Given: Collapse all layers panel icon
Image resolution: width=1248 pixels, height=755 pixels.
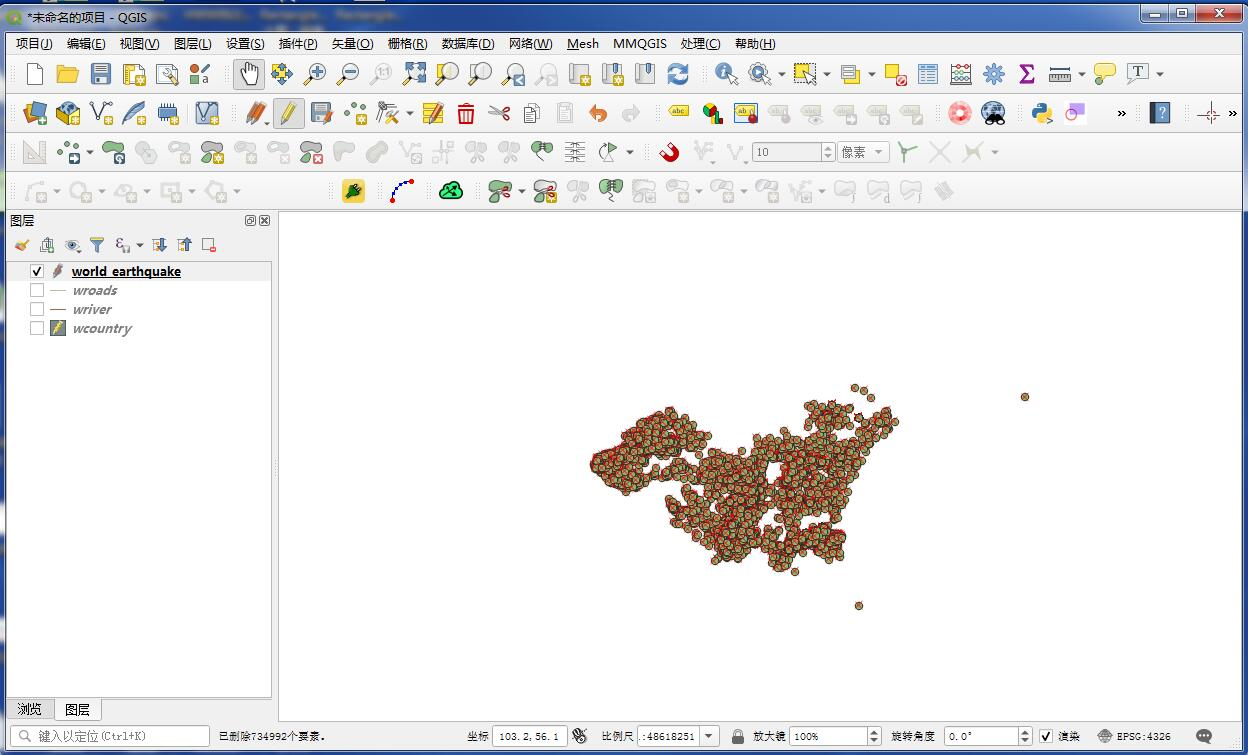Looking at the screenshot, I should (x=184, y=245).
